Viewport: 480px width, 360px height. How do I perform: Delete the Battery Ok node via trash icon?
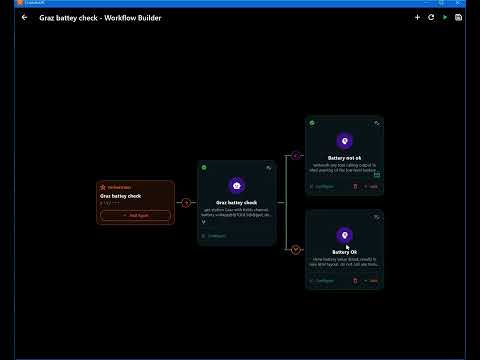tap(355, 281)
